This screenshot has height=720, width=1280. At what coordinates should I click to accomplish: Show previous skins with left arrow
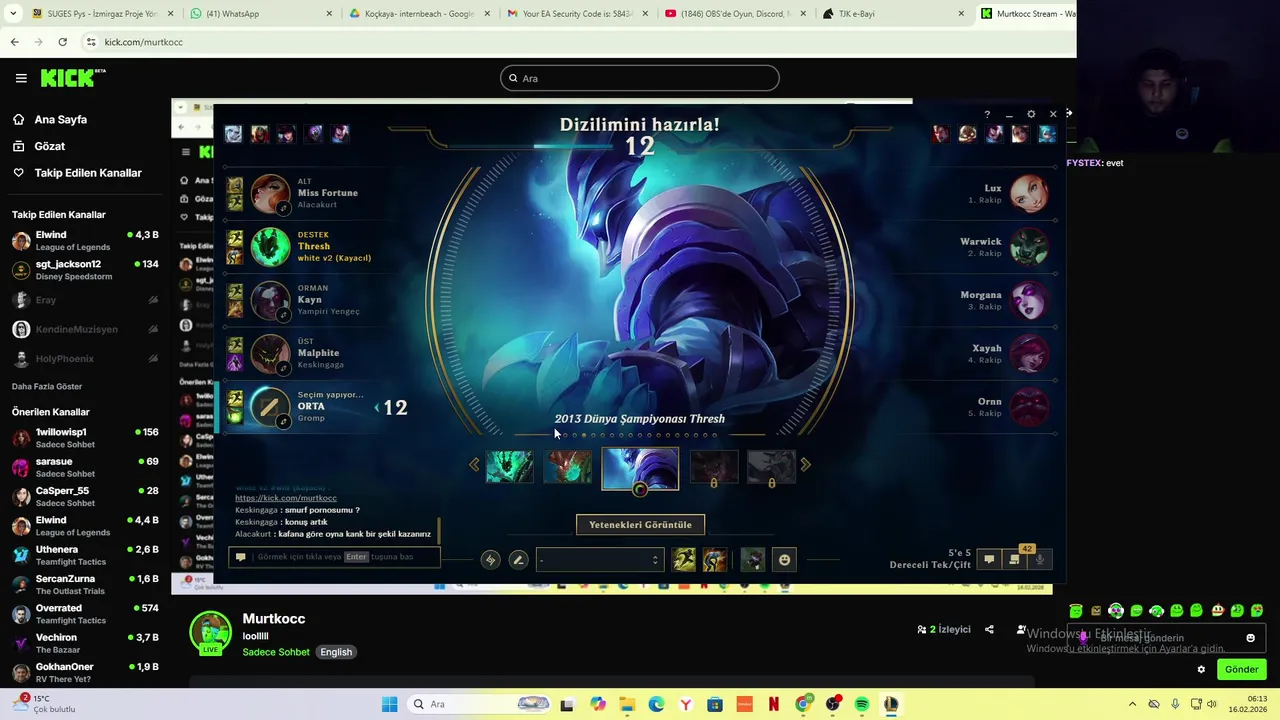pyautogui.click(x=474, y=464)
